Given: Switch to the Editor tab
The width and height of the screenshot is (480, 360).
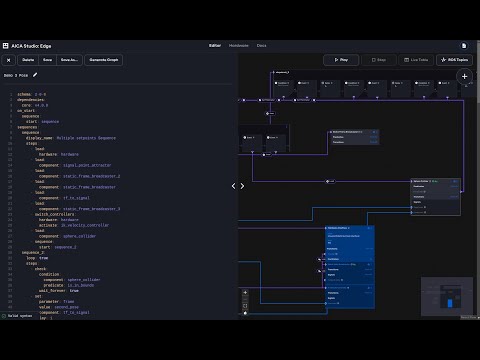Looking at the screenshot, I should [x=215, y=45].
